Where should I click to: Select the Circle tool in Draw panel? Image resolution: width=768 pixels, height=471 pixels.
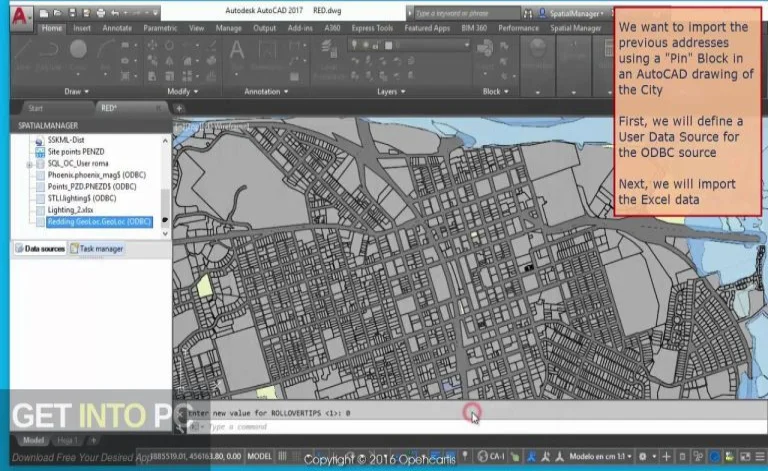78,55
